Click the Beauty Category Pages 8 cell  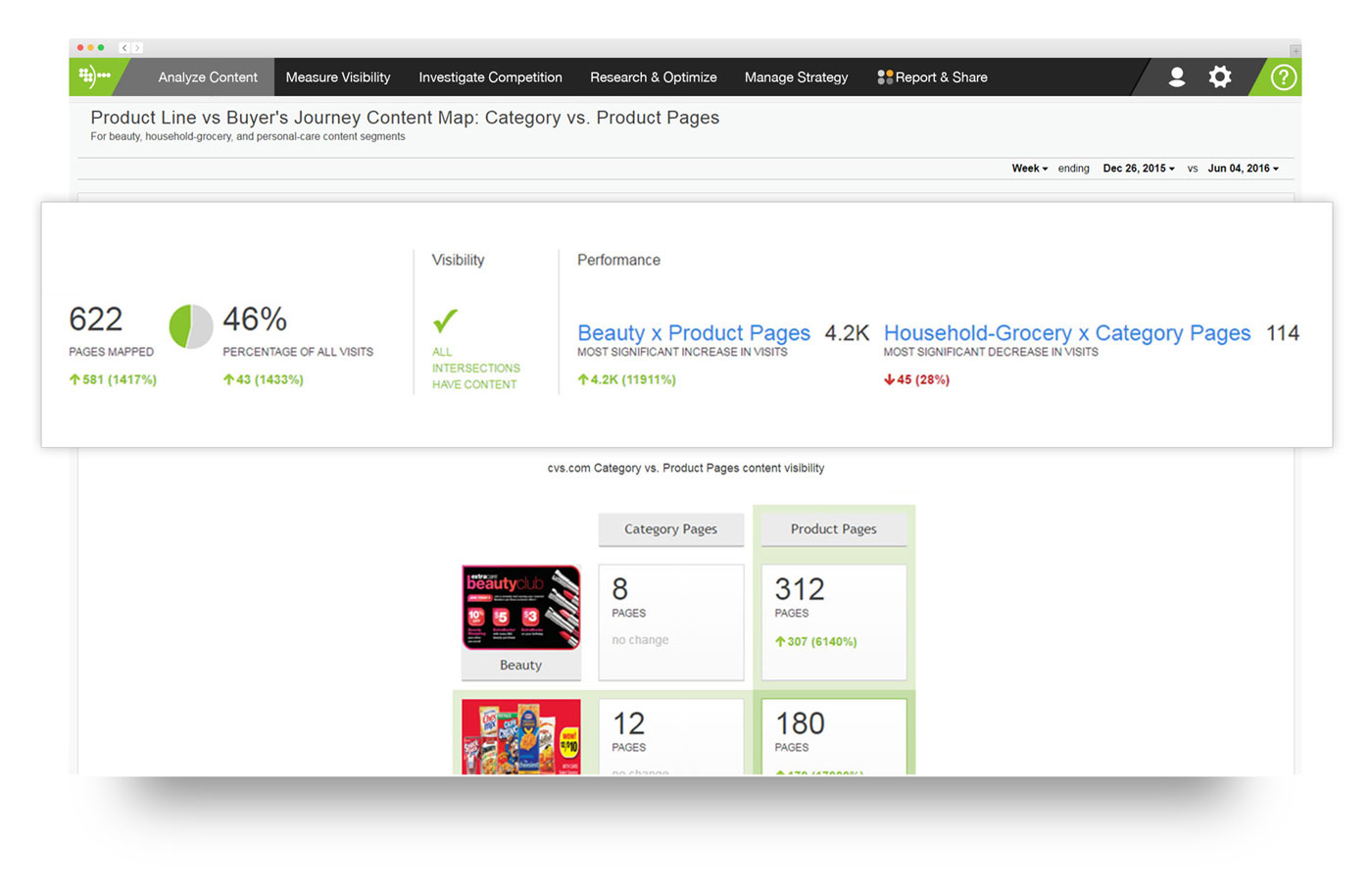(671, 622)
